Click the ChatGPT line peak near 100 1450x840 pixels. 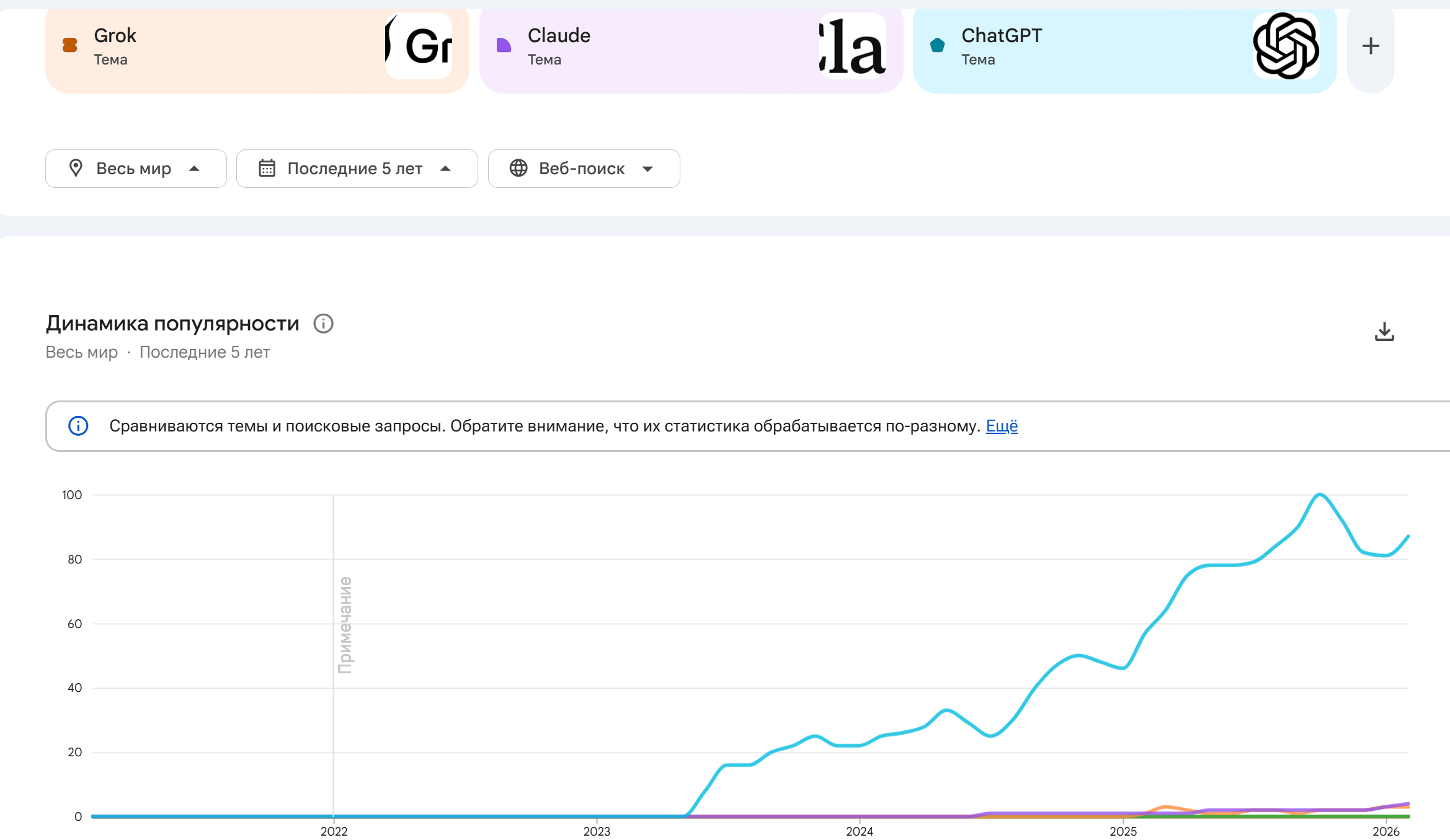click(1320, 495)
